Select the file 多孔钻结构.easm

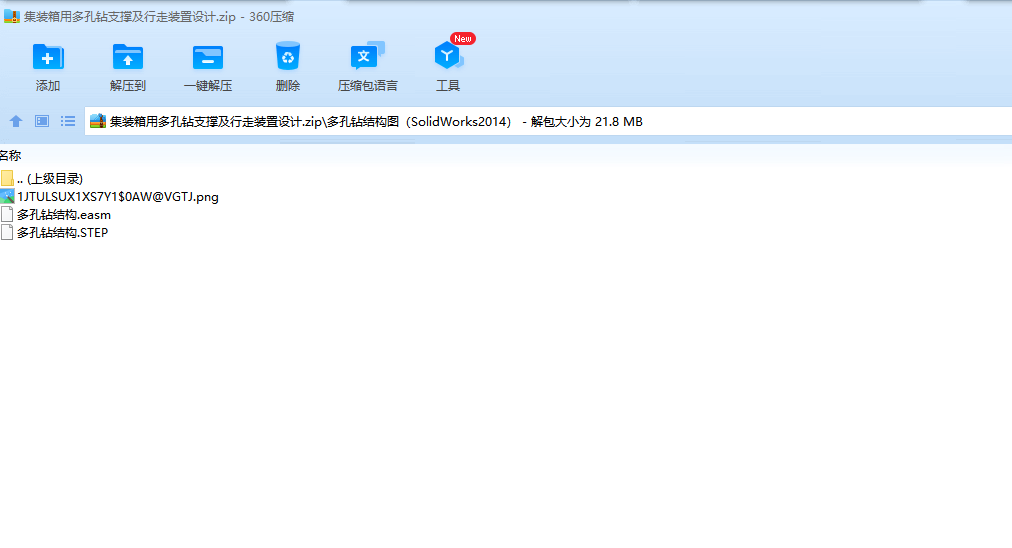(x=64, y=215)
